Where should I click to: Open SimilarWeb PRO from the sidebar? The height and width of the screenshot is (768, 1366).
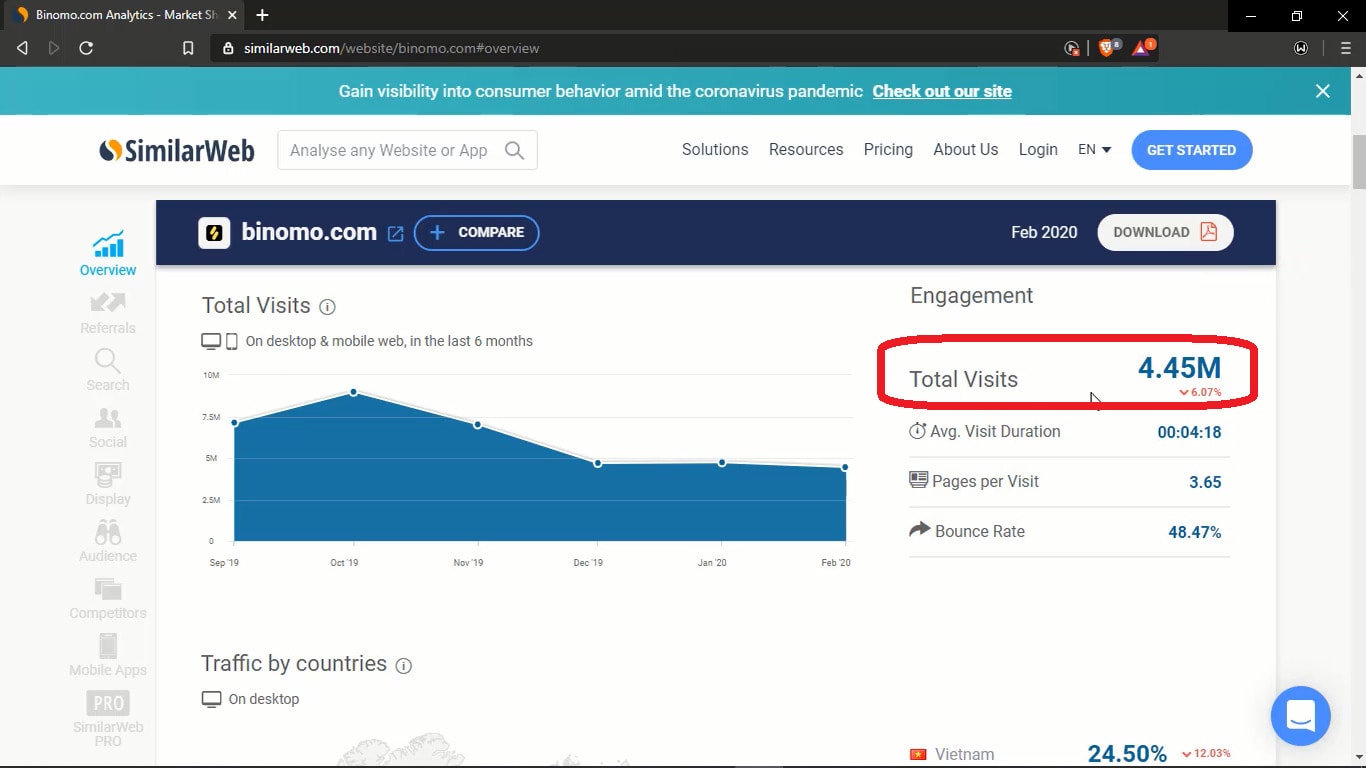[108, 719]
